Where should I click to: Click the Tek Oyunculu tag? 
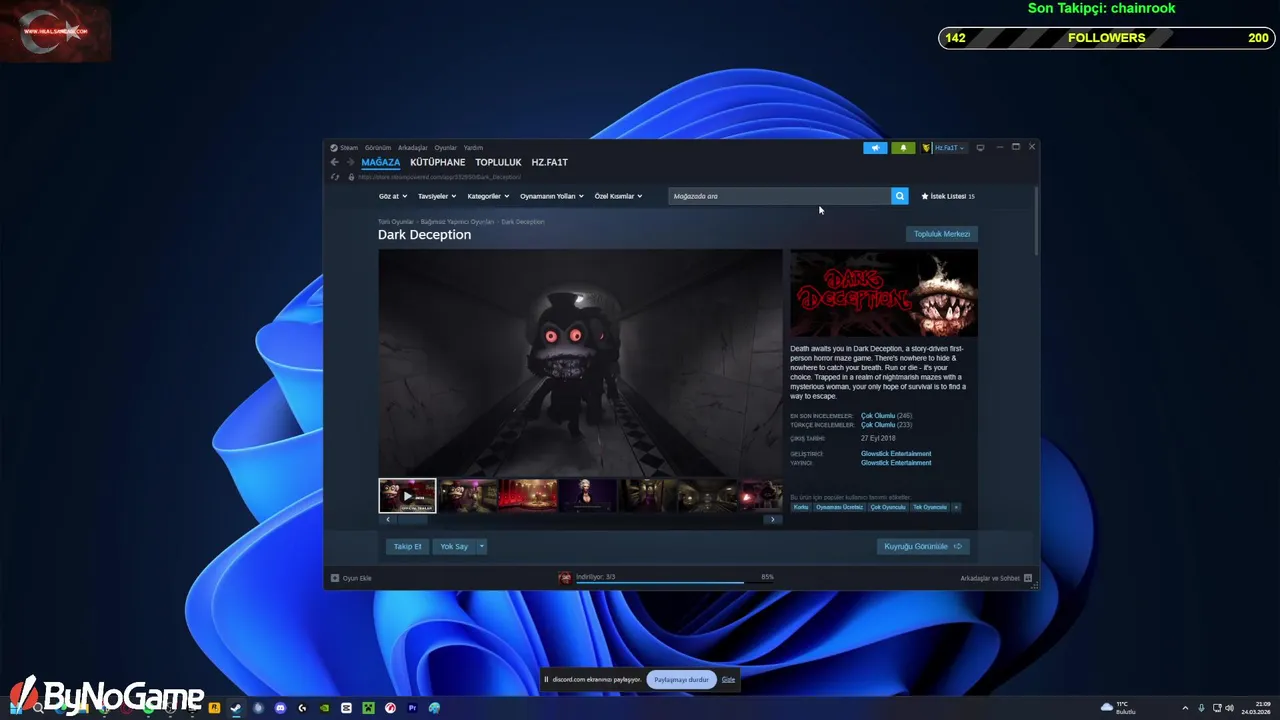pyautogui.click(x=930, y=507)
